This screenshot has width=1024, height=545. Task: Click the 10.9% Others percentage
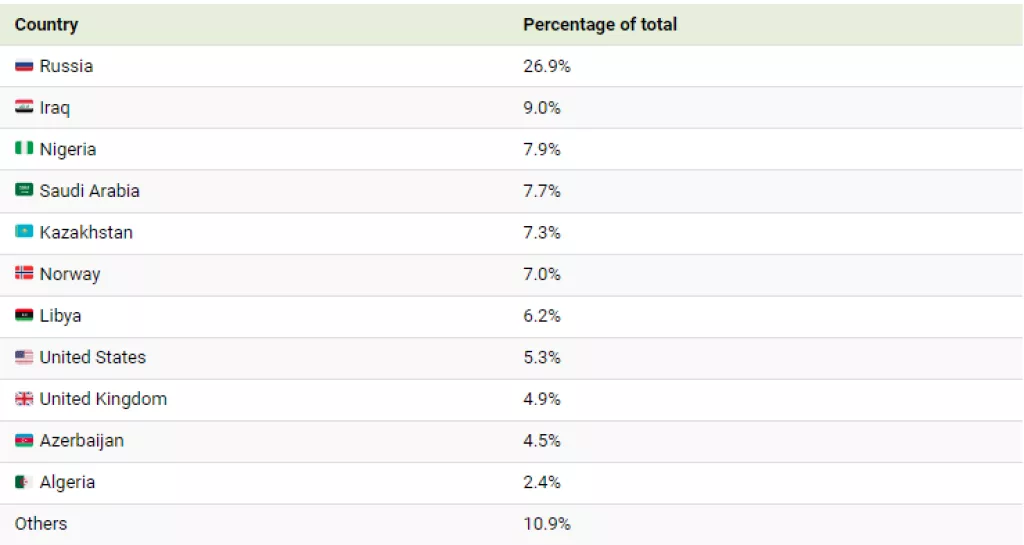546,523
